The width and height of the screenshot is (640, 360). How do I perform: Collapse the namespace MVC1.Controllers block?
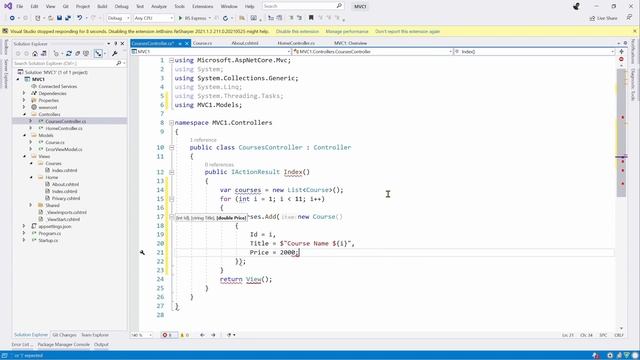click(171, 122)
